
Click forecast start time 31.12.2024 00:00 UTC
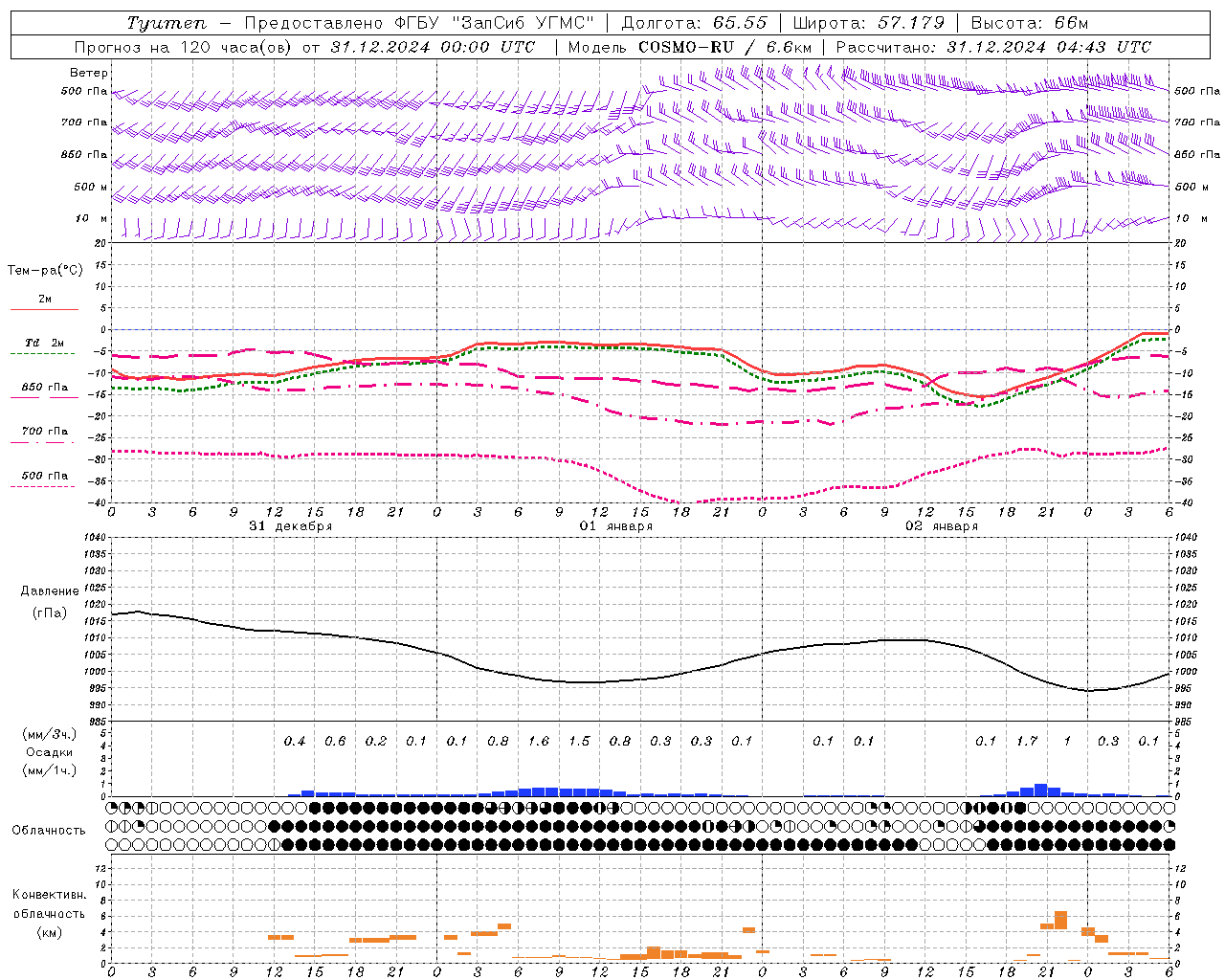click(x=432, y=47)
